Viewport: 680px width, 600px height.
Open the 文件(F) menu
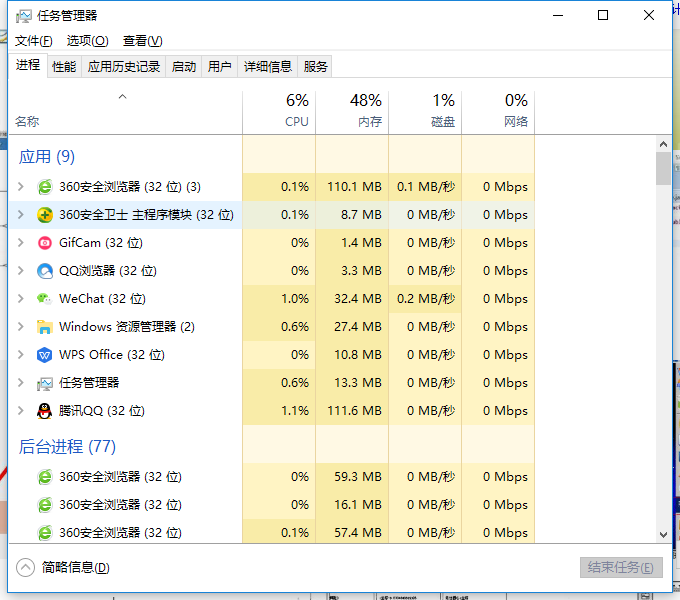pos(33,41)
